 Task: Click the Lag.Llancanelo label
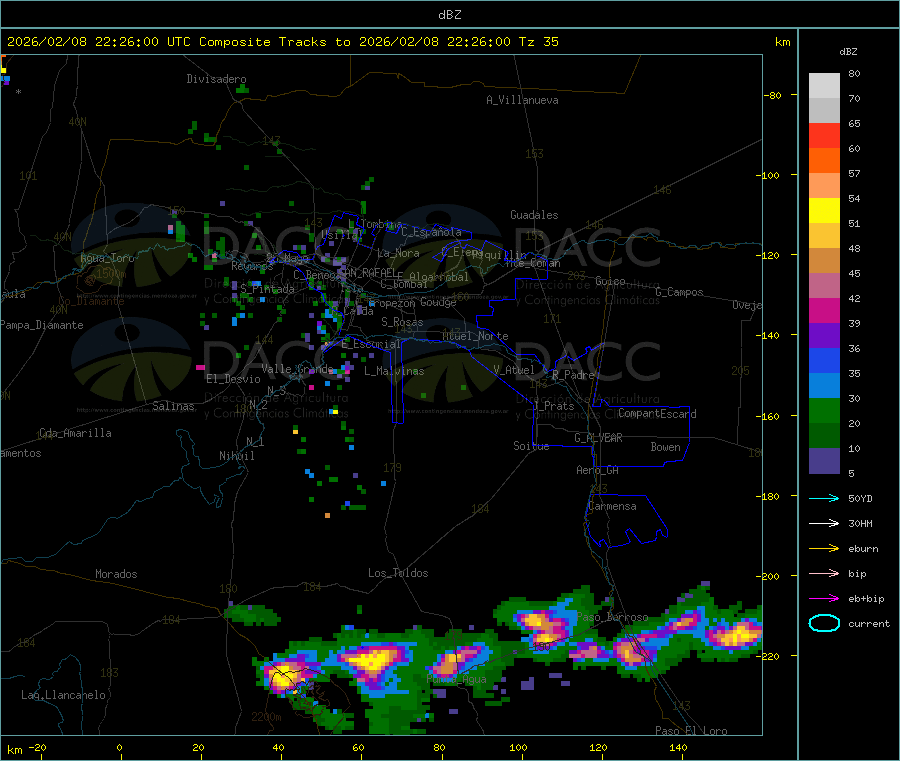pyautogui.click(x=63, y=695)
